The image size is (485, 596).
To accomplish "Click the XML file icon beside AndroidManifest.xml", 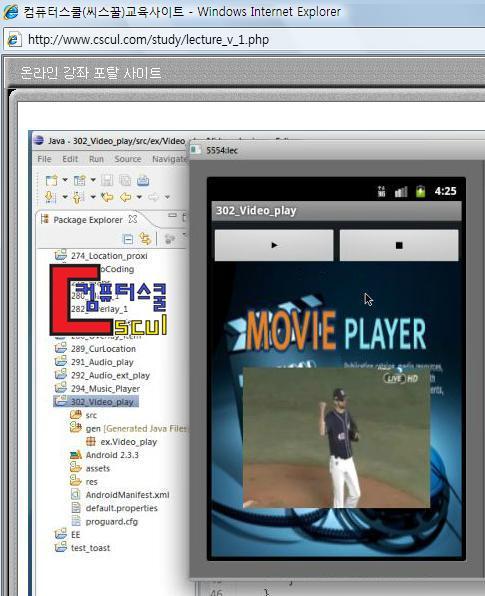I will [76, 495].
